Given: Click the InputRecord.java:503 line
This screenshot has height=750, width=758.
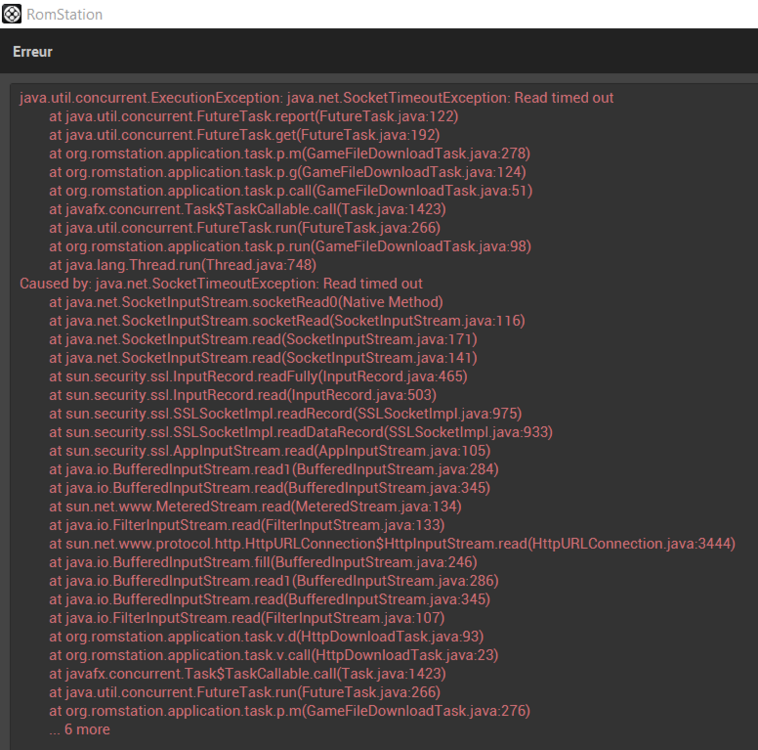Looking at the screenshot, I should point(243,395).
